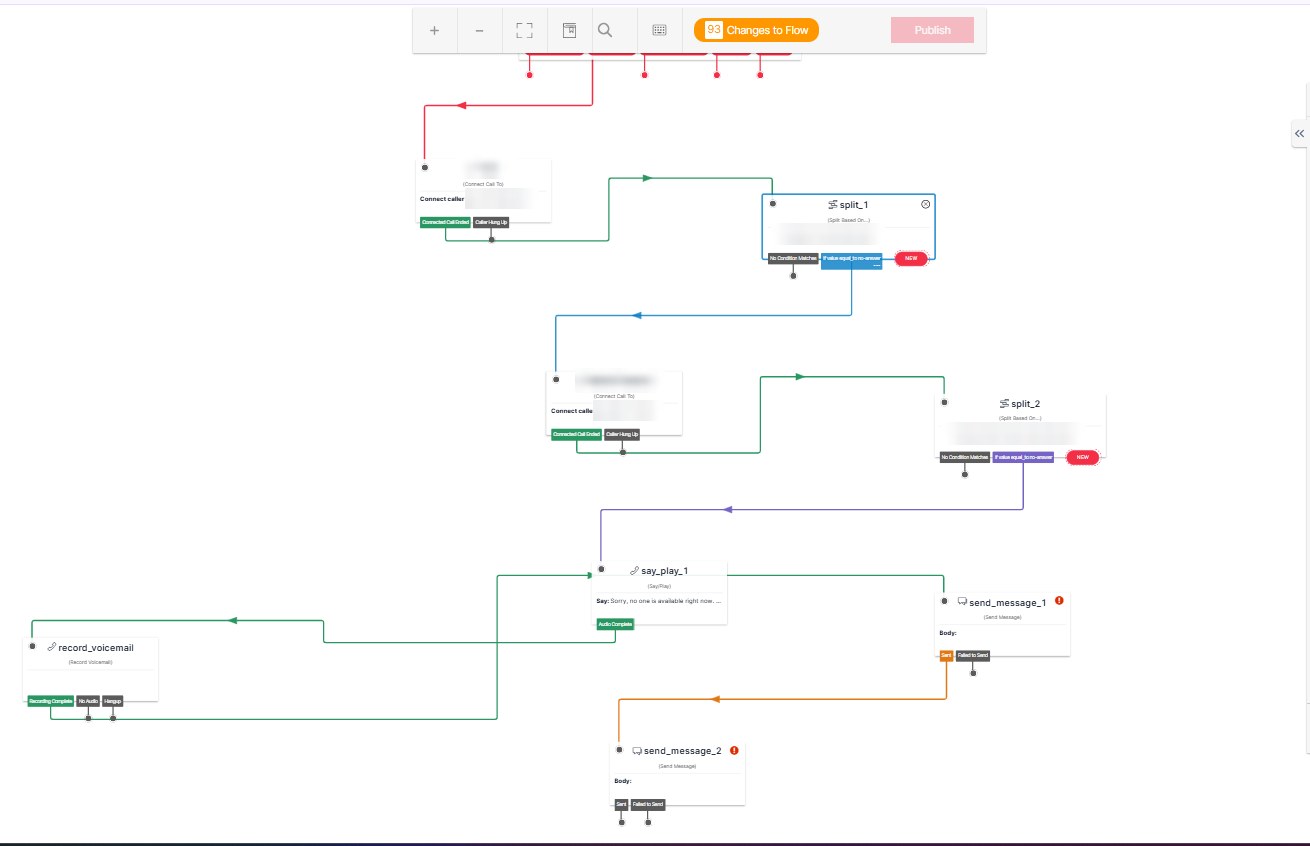Select the split_1 widget title
Image resolution: width=1310 pixels, height=846 pixels.
click(854, 204)
